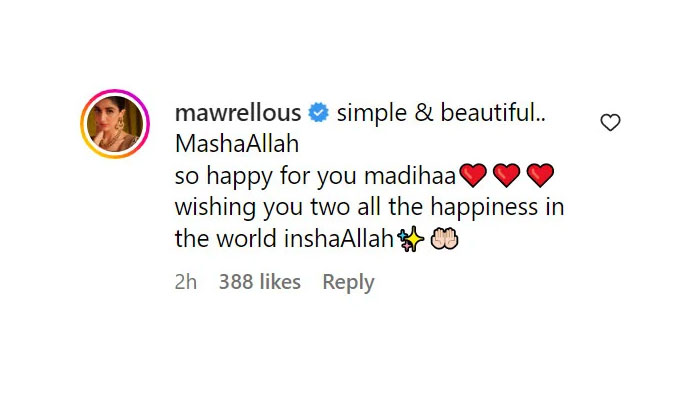Click the open hands prayer emoji

coord(444,239)
